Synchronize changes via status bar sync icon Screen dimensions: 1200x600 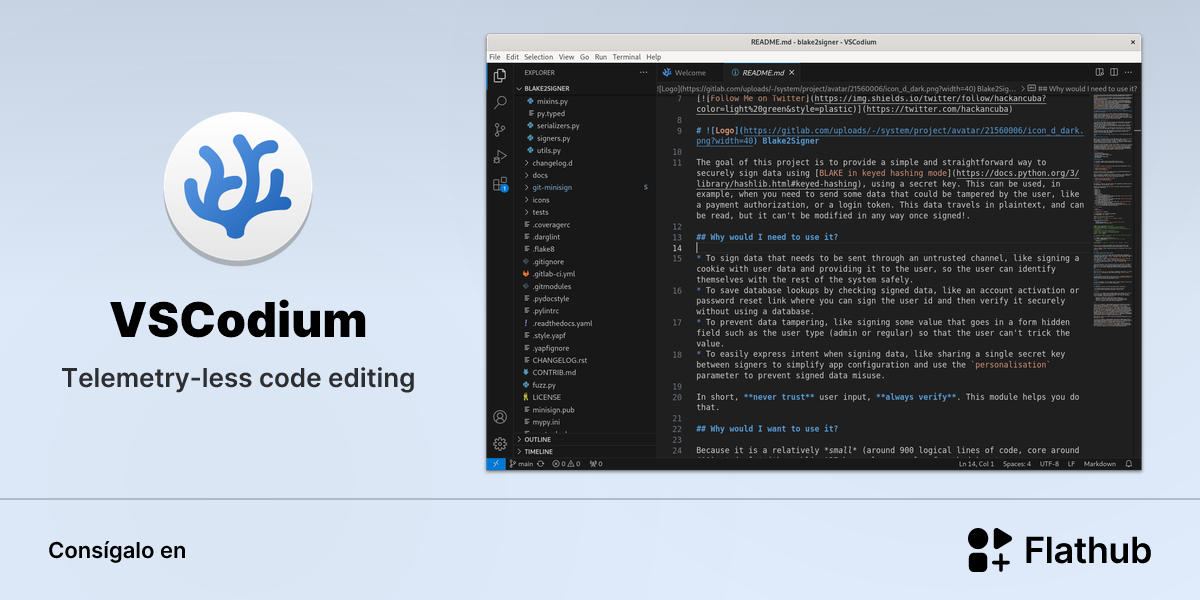[541, 464]
